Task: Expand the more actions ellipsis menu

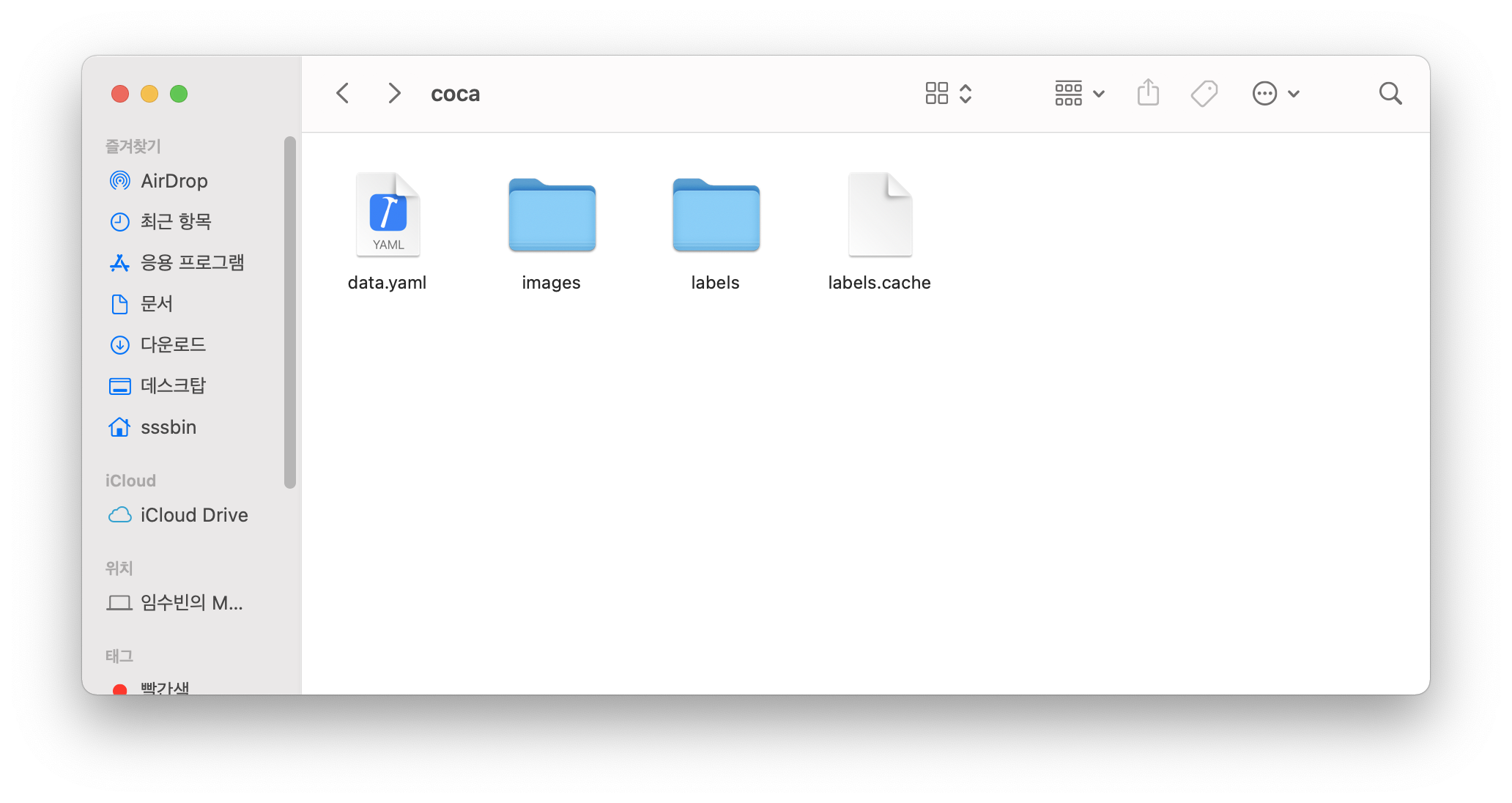Action: 1275,93
